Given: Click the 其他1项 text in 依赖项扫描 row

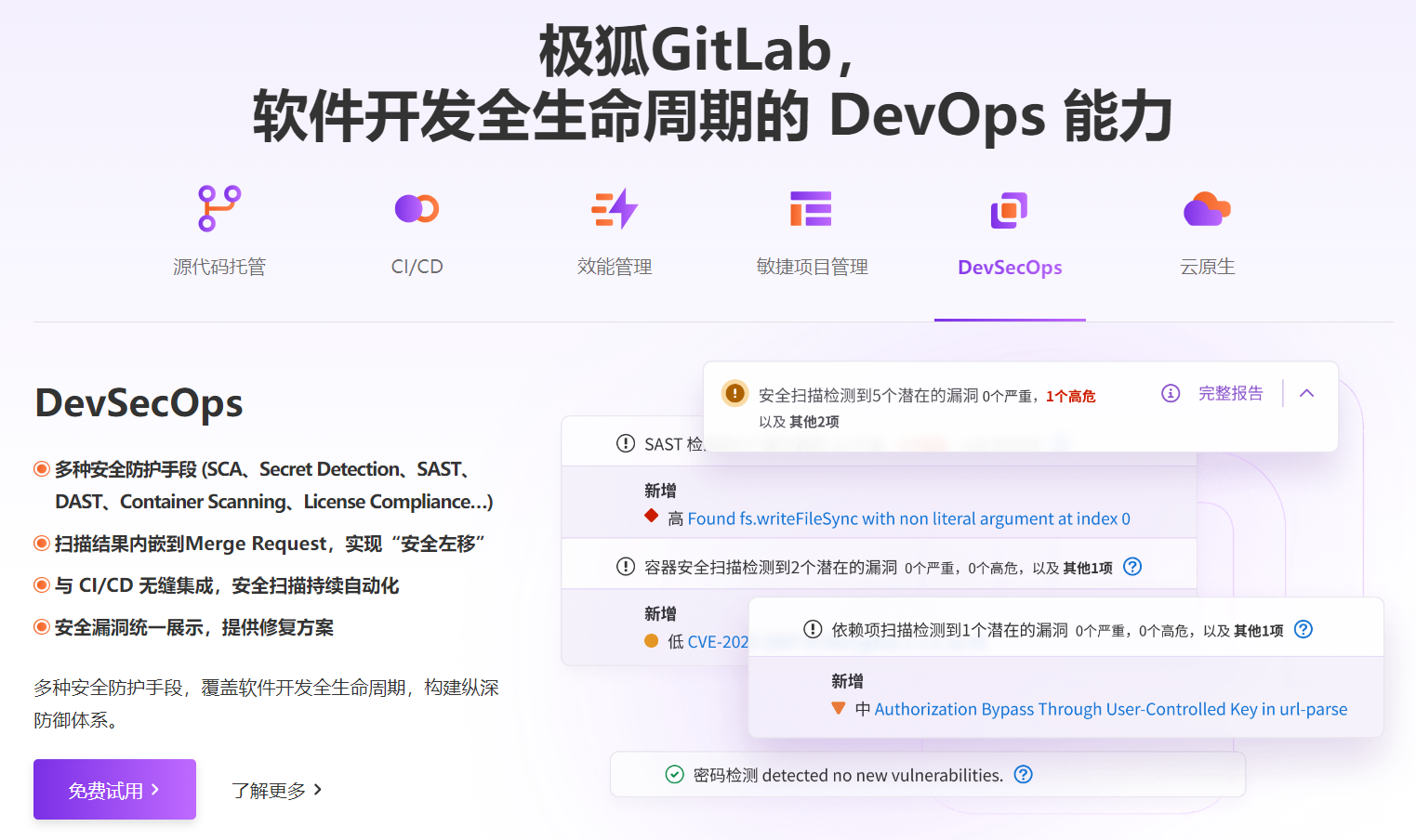Looking at the screenshot, I should pos(1259,631).
